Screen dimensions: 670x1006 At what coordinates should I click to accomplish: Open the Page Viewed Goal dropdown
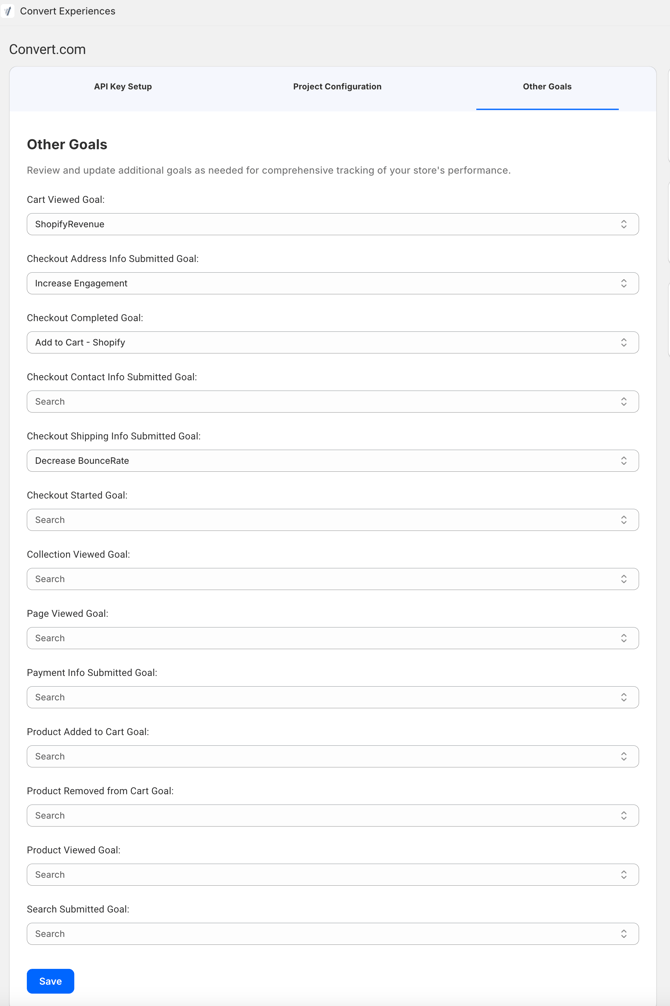point(332,638)
